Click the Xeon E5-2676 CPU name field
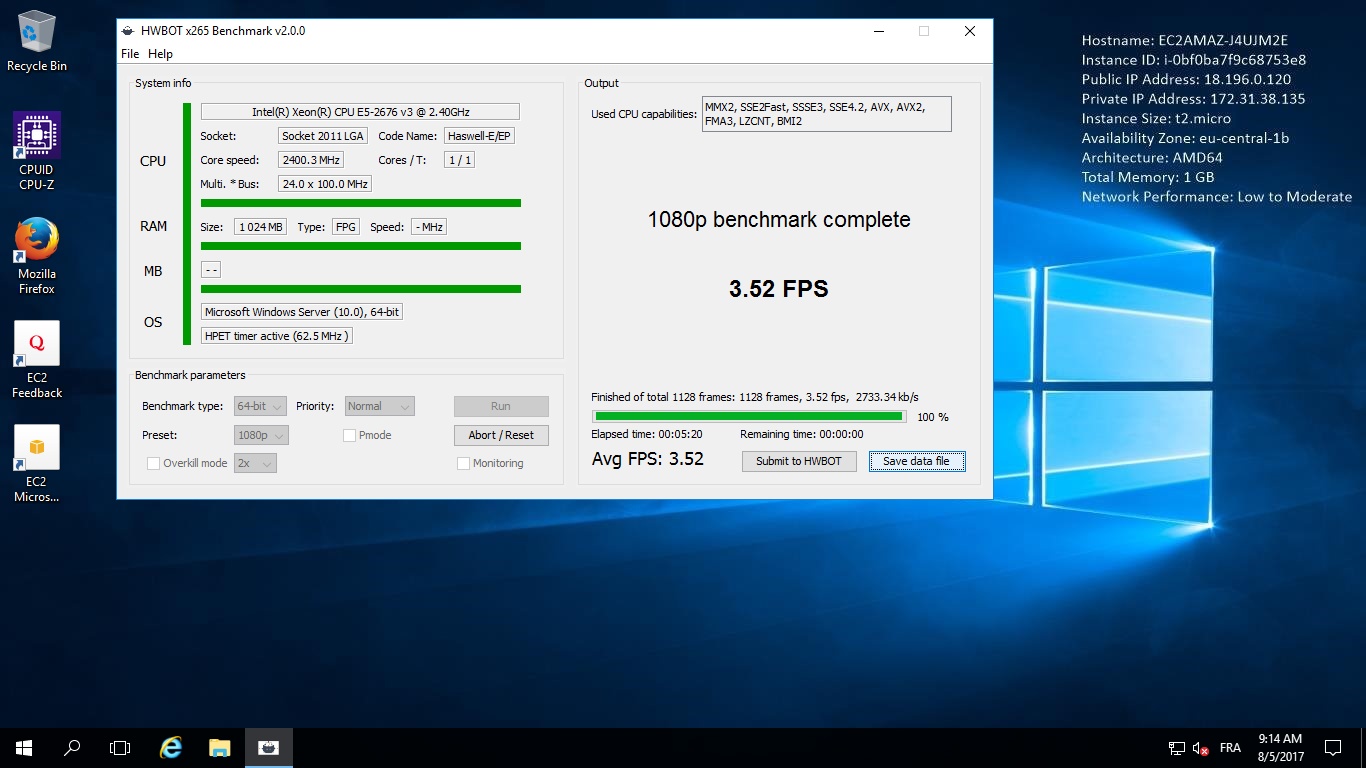The width and height of the screenshot is (1366, 768). click(x=360, y=112)
